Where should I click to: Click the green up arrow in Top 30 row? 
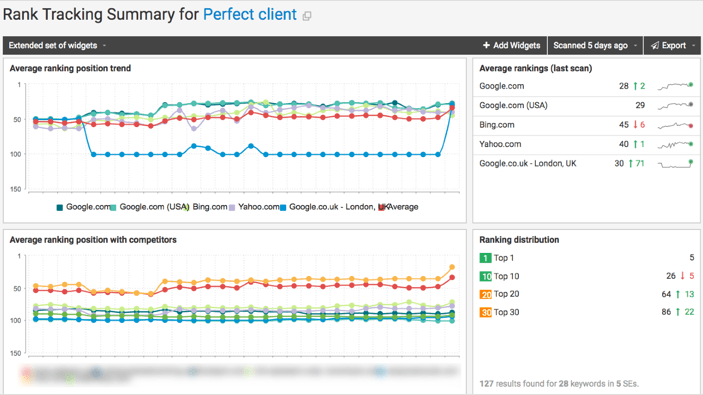point(678,312)
